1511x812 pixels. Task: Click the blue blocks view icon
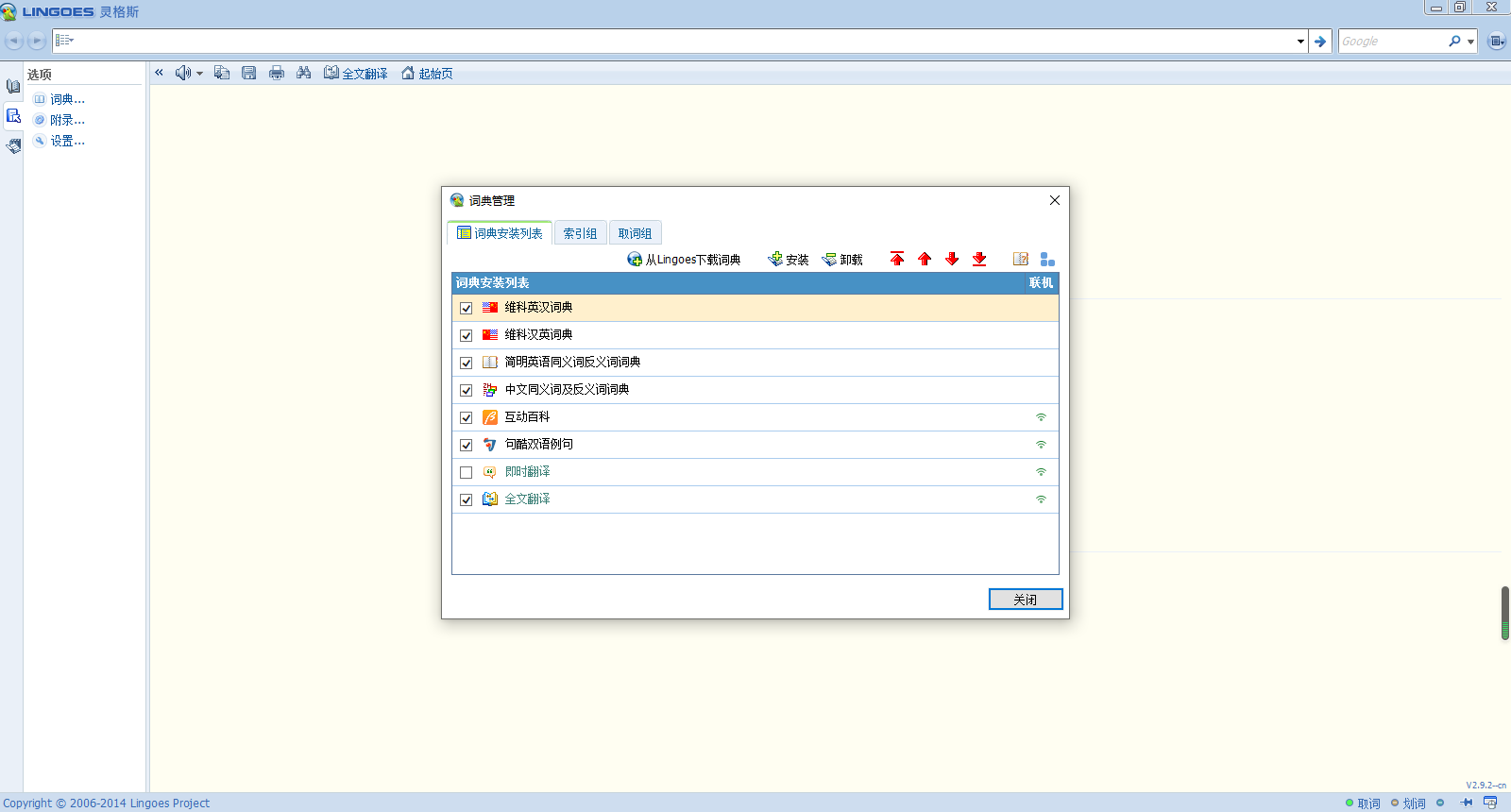pos(1047,259)
